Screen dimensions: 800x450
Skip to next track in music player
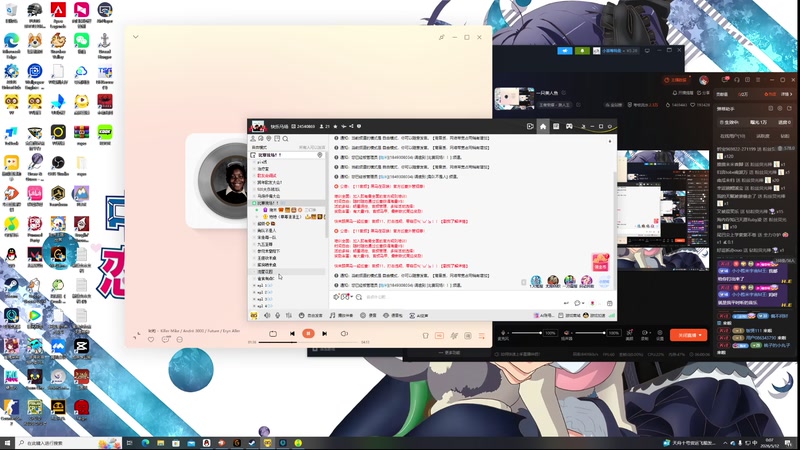coord(324,334)
